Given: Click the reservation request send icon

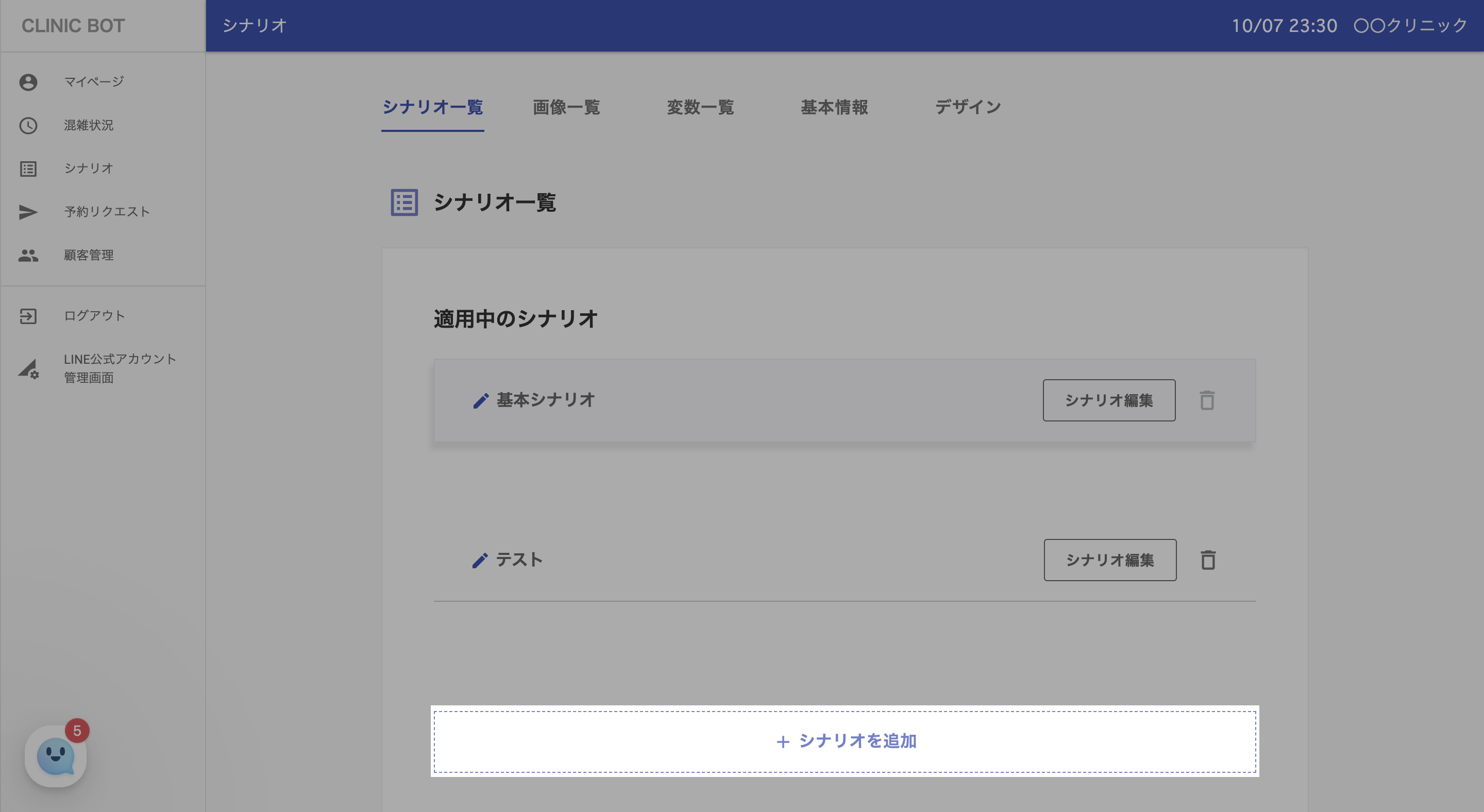Looking at the screenshot, I should pyautogui.click(x=28, y=212).
